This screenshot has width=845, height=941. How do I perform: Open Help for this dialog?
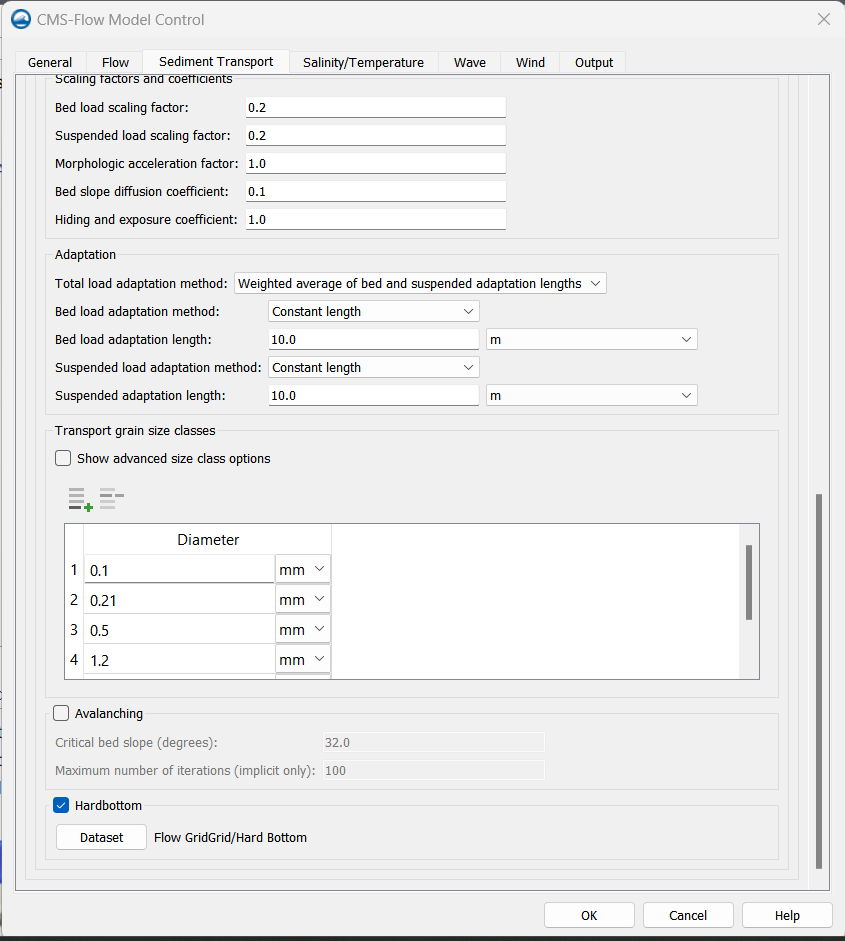pyautogui.click(x=787, y=915)
